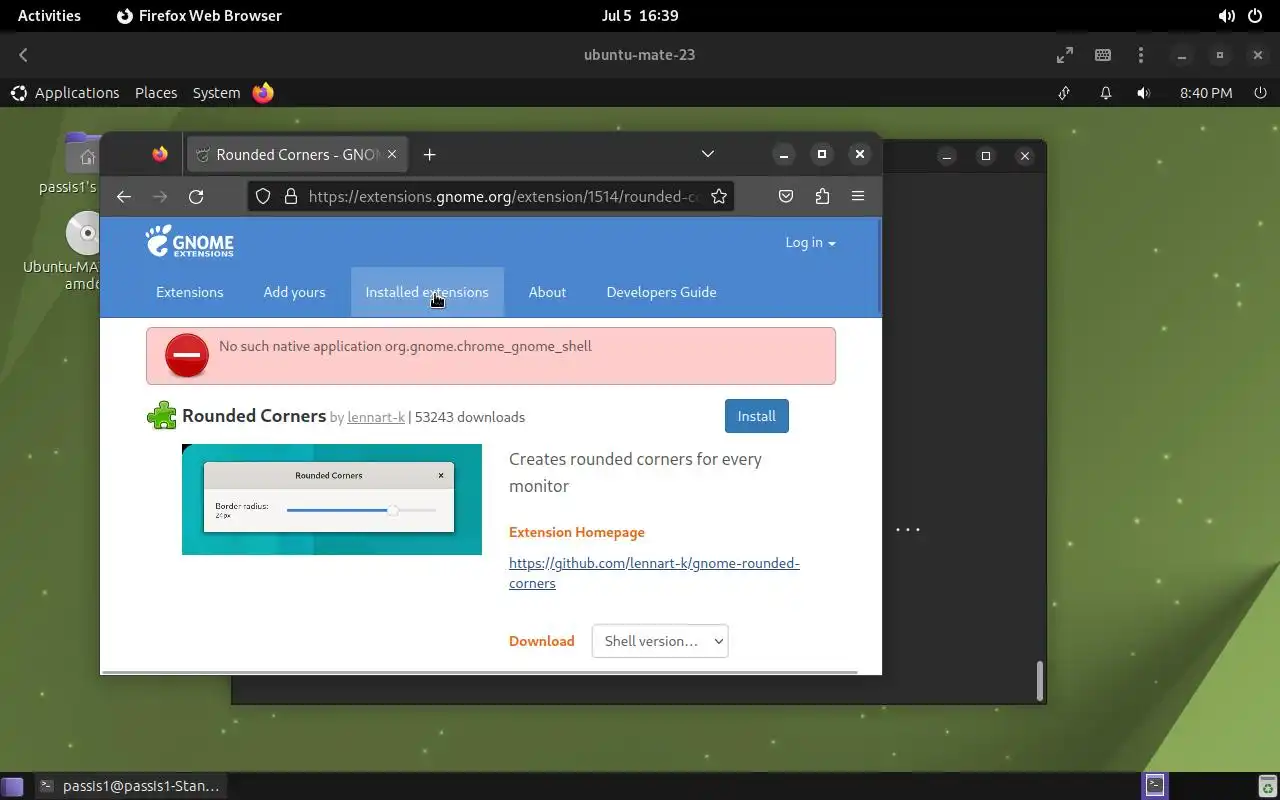Open Save to Pocket icon
Screen dimensions: 1280x800
coord(786,196)
